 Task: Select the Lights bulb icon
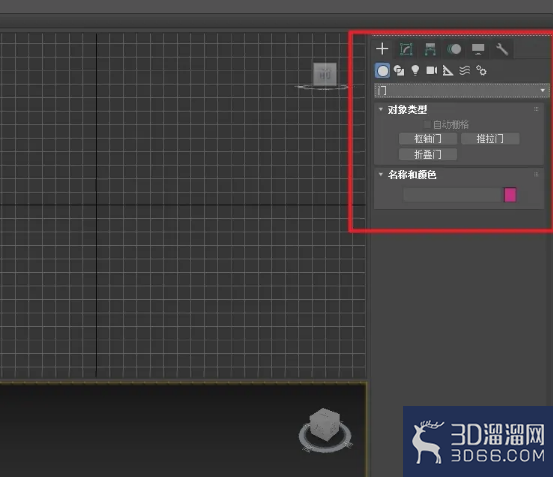[415, 71]
